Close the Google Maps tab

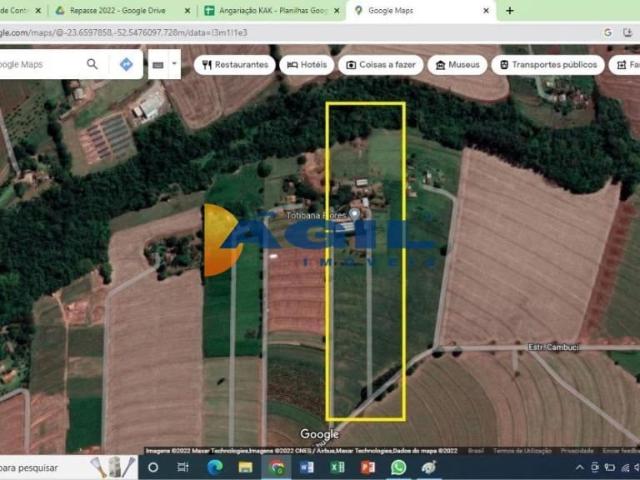486,11
